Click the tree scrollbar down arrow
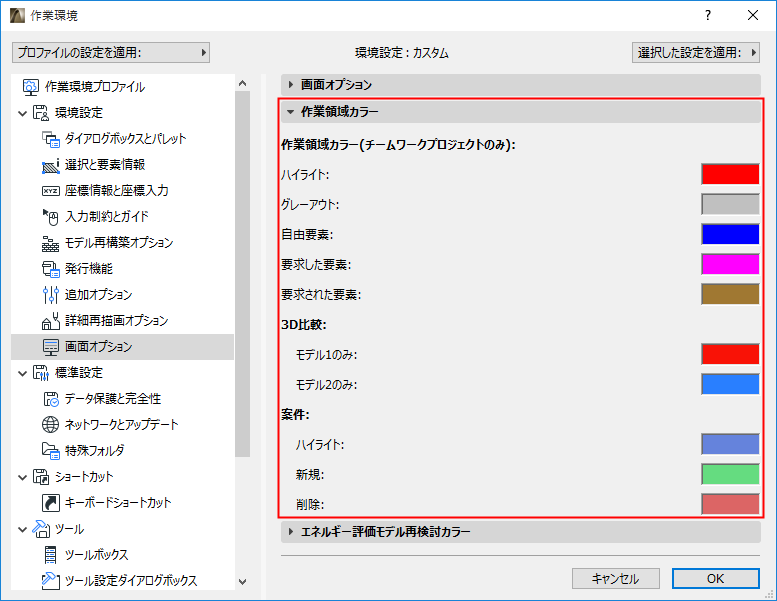Image resolution: width=777 pixels, height=601 pixels. click(x=242, y=582)
